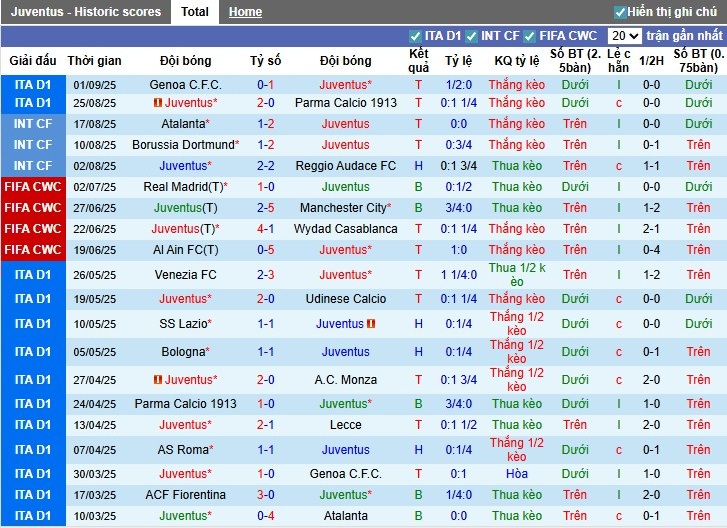Click red card icon in Parma Calcio row

[158, 103]
